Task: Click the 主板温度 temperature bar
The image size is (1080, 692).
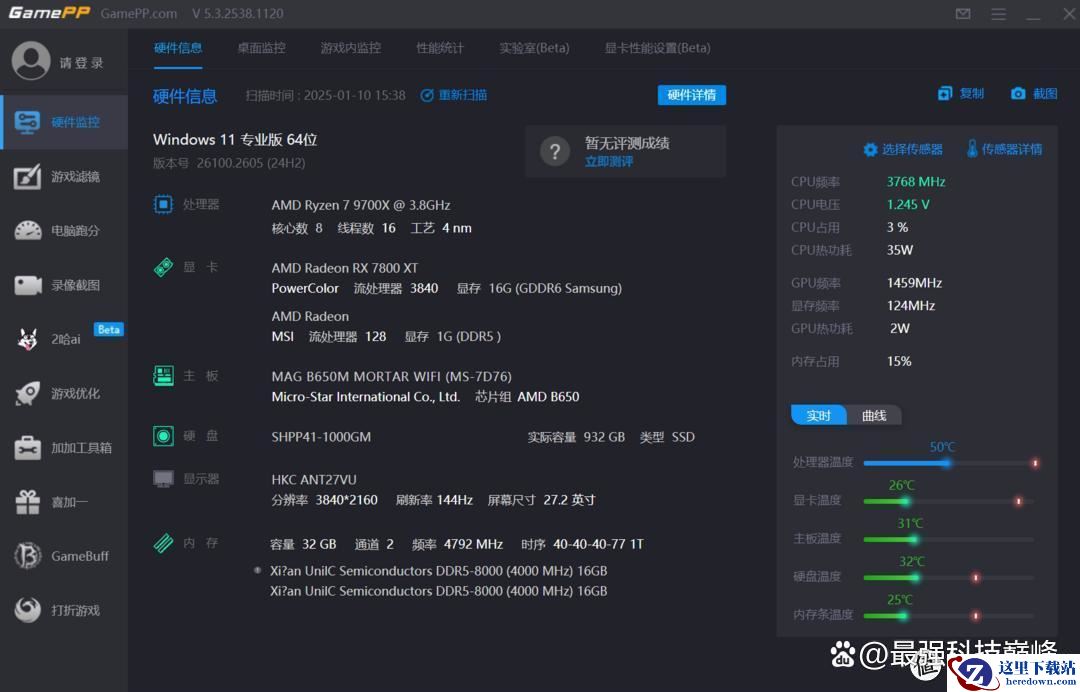Action: coord(948,539)
